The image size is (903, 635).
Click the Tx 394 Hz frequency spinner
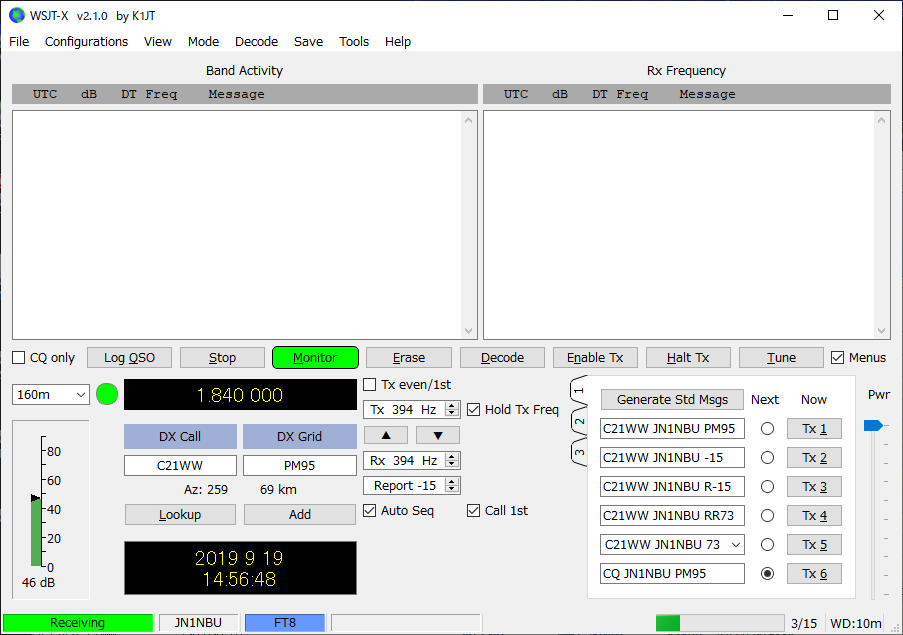click(x=411, y=409)
